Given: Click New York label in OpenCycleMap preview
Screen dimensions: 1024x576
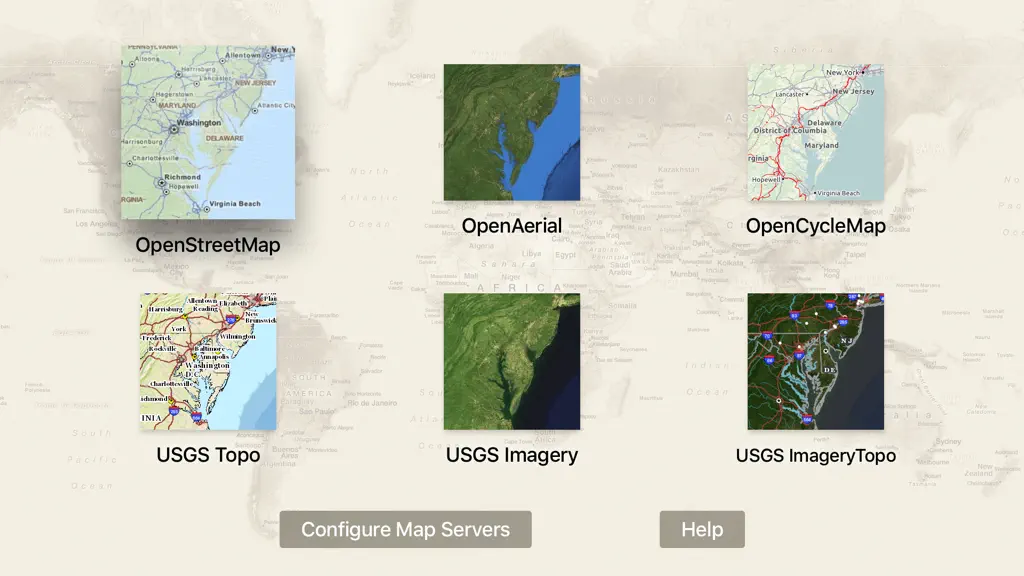Looking at the screenshot, I should pyautogui.click(x=842, y=72).
